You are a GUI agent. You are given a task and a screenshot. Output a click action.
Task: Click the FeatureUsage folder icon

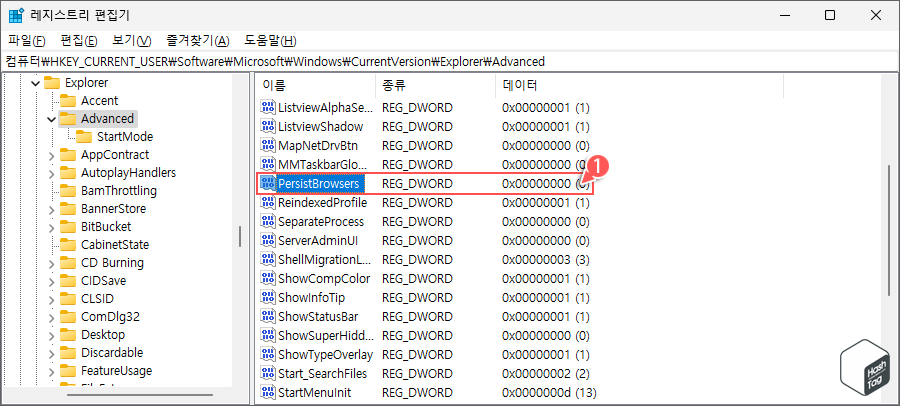pos(68,371)
